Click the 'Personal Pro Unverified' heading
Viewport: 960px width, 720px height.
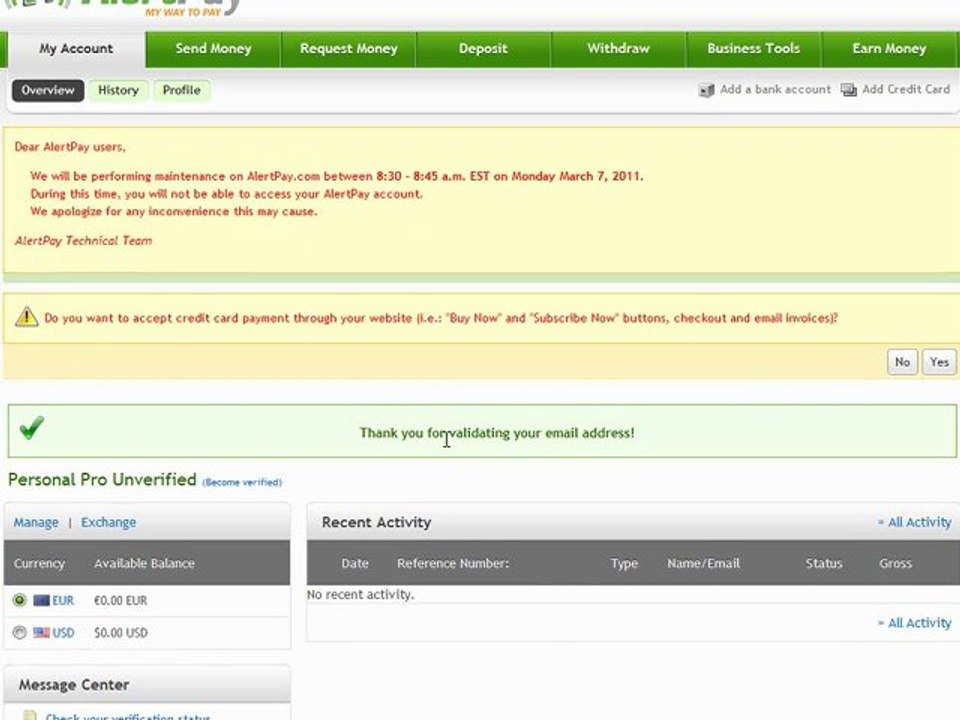click(102, 479)
